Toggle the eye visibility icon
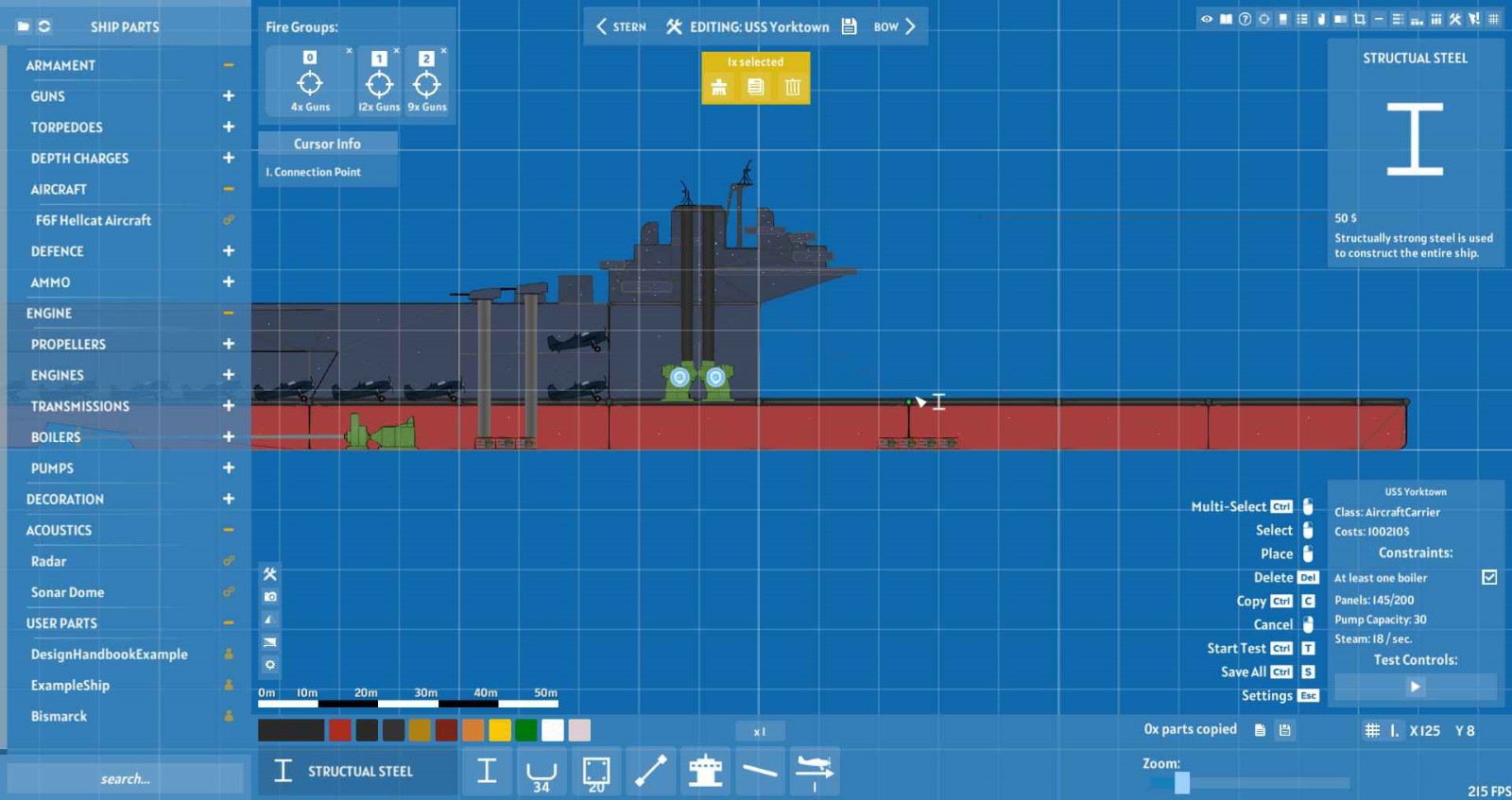 [x=1207, y=19]
